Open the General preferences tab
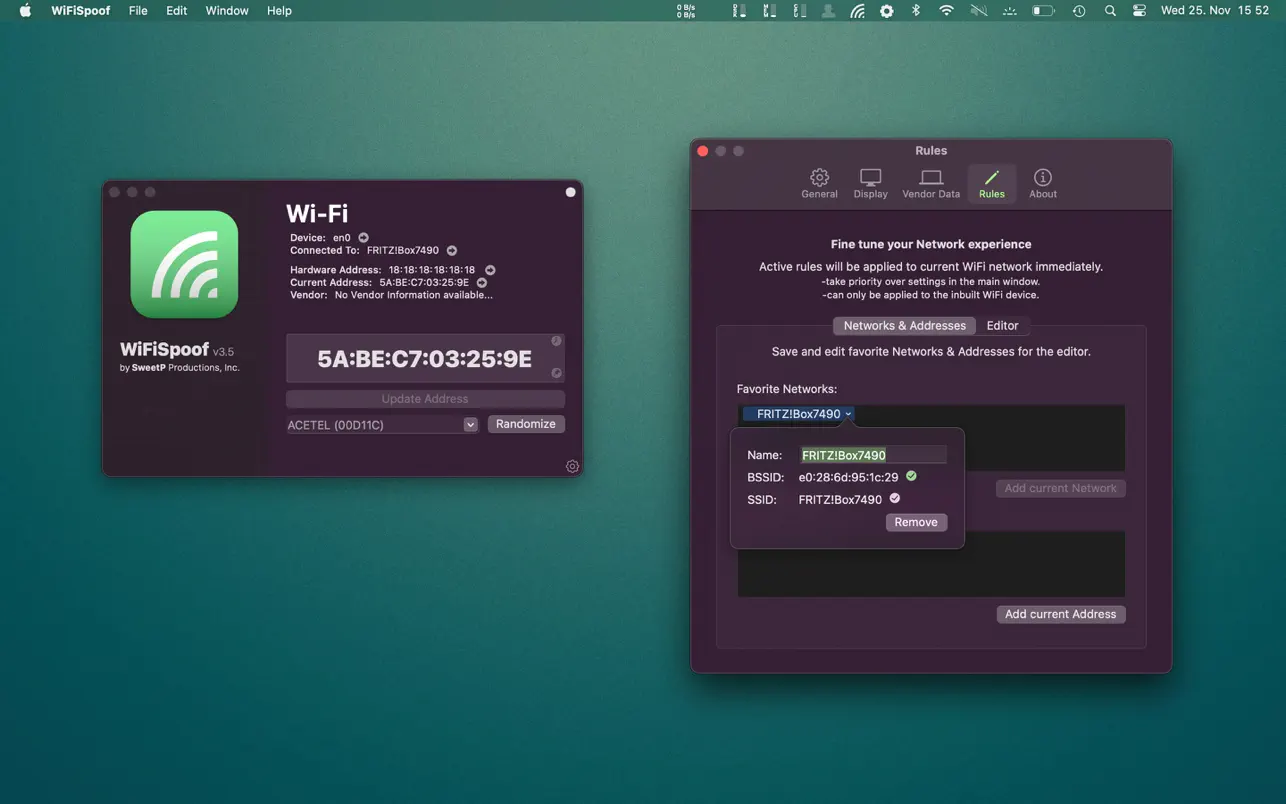Image resolution: width=1286 pixels, height=804 pixels. click(819, 183)
